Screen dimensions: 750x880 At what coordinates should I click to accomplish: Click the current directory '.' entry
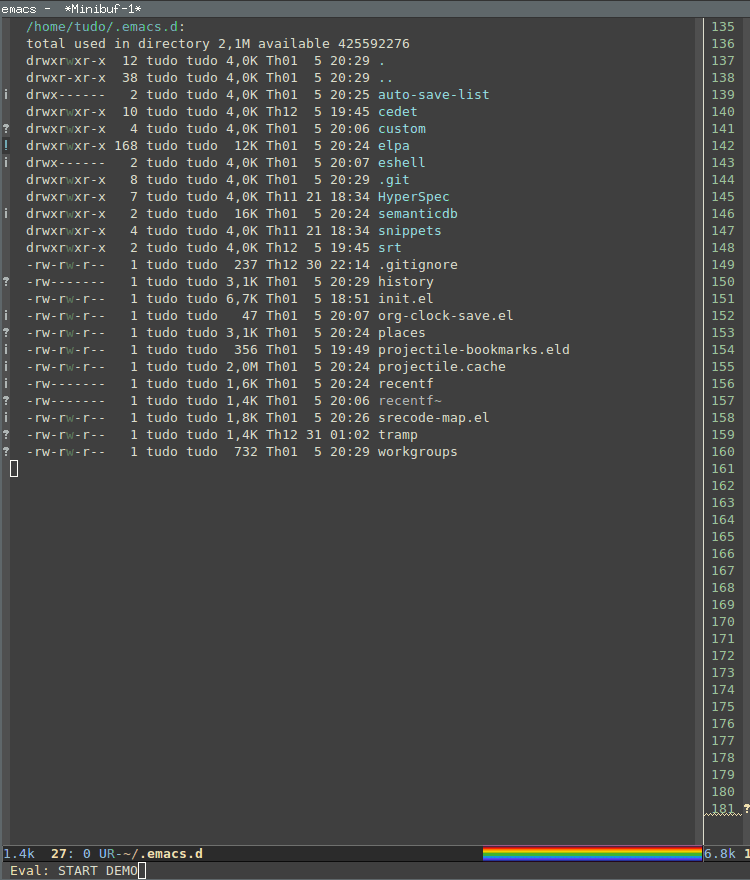(x=382, y=61)
